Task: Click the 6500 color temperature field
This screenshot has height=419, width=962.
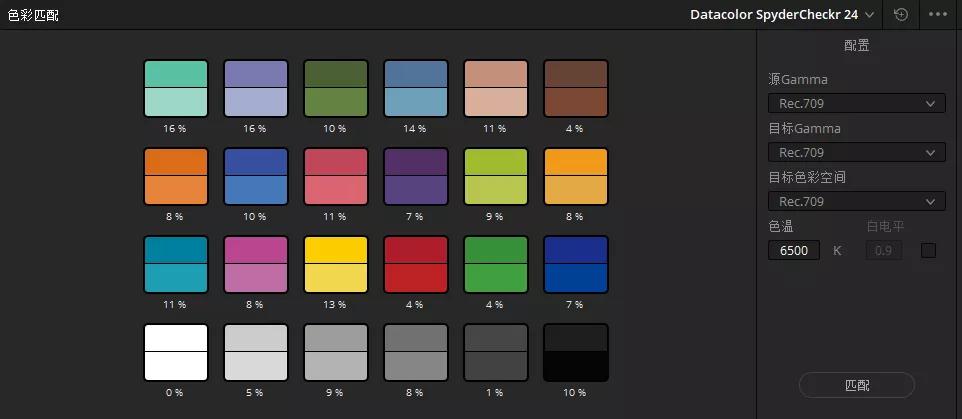Action: tap(793, 250)
